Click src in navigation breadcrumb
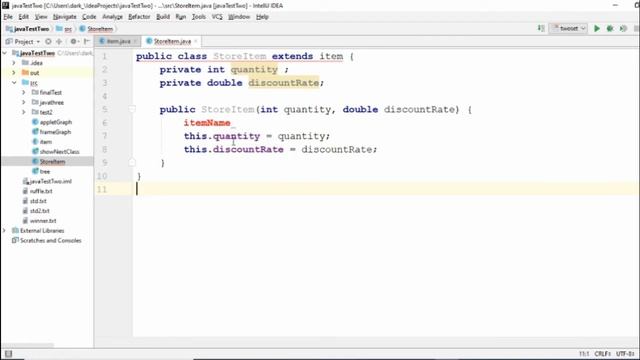Viewport: 640px width, 360px height. (64, 29)
